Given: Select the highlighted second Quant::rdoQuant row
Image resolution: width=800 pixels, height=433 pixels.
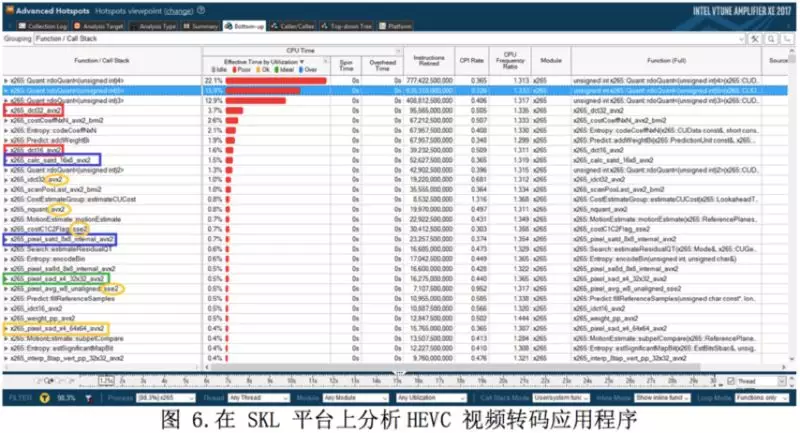Looking at the screenshot, I should click(394, 91).
